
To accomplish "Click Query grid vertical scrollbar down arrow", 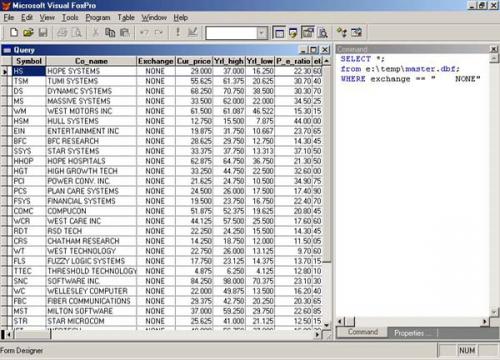I will (327, 325).
